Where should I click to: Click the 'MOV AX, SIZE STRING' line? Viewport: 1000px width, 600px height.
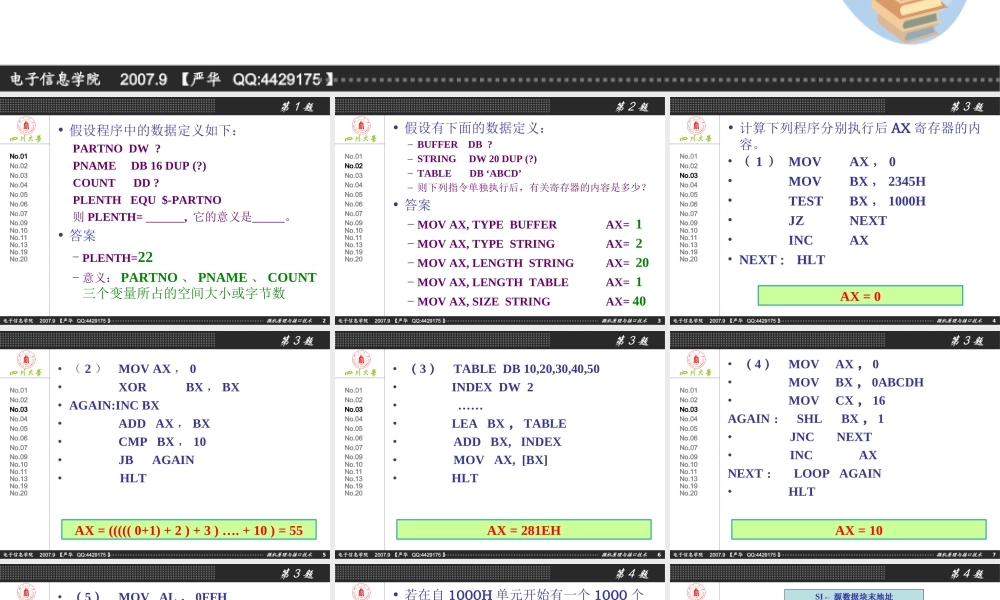[x=484, y=301]
